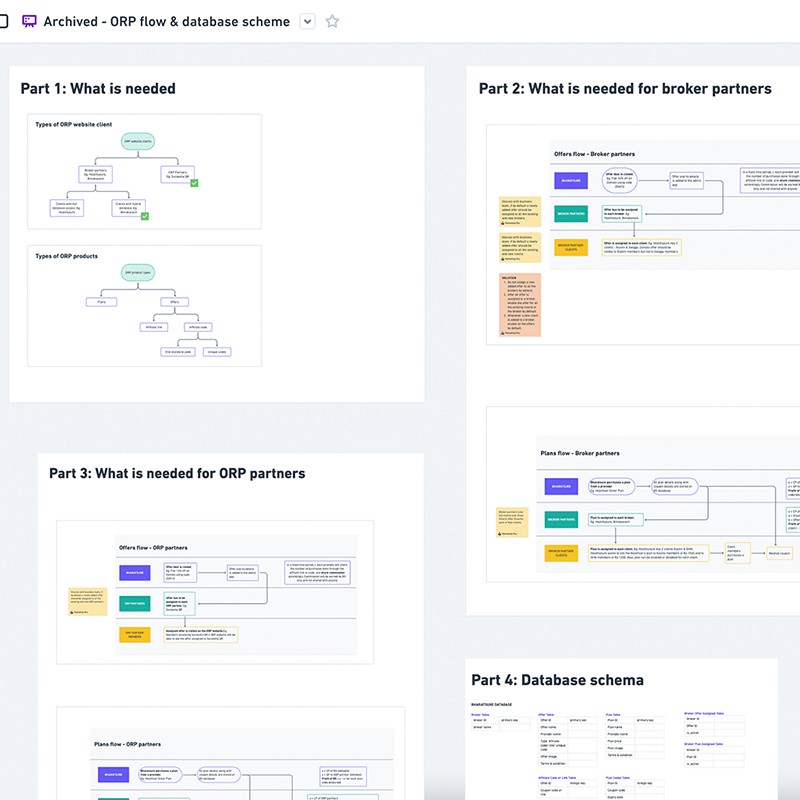Select the 'Affiliate link' node

154,327
